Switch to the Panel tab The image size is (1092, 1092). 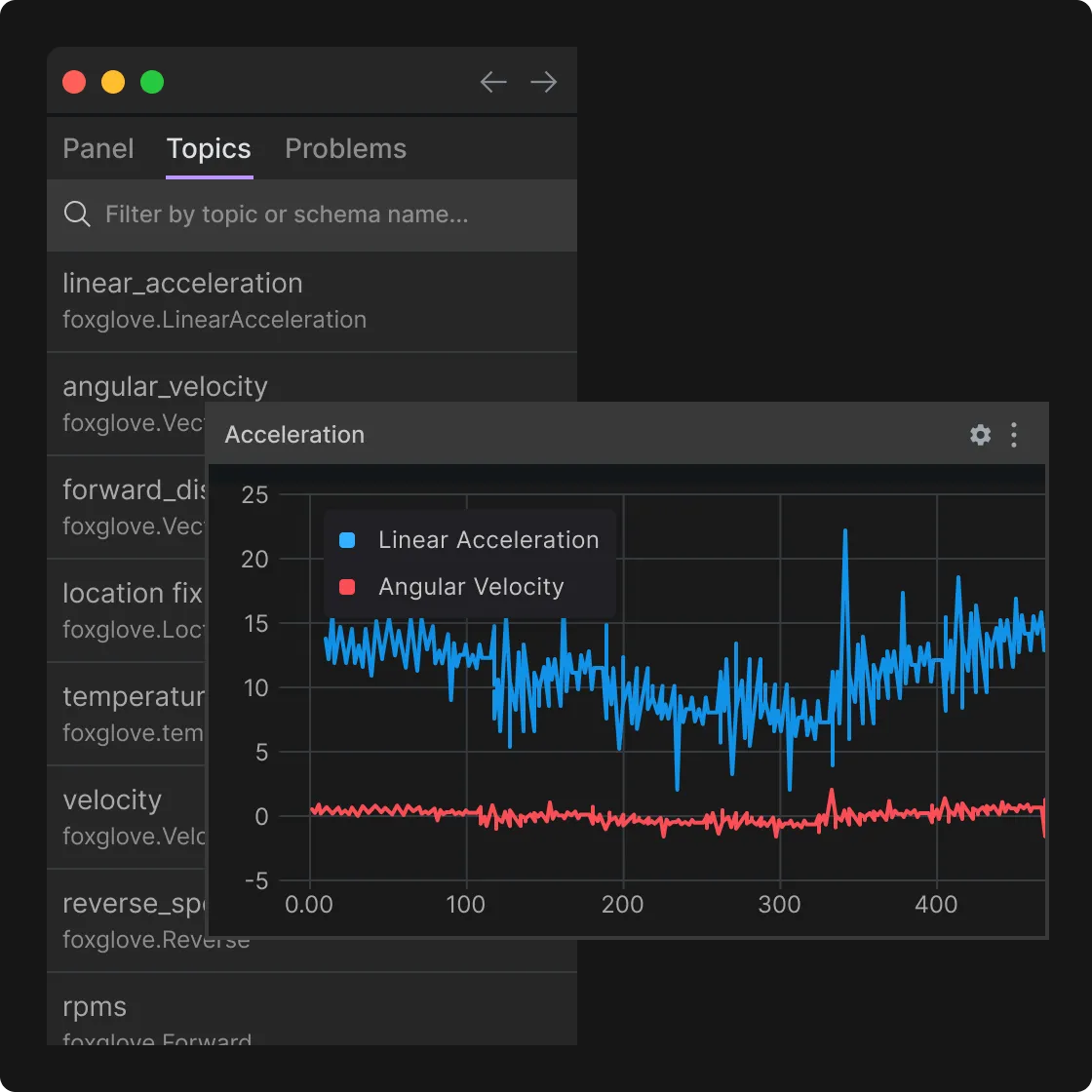[97, 148]
